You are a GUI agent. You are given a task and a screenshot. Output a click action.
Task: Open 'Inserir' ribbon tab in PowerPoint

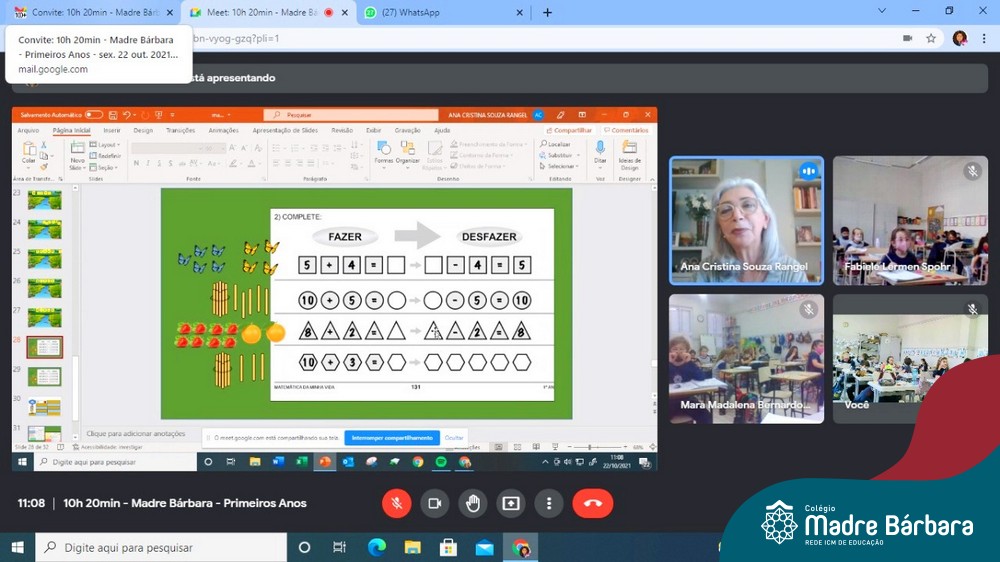click(112, 130)
